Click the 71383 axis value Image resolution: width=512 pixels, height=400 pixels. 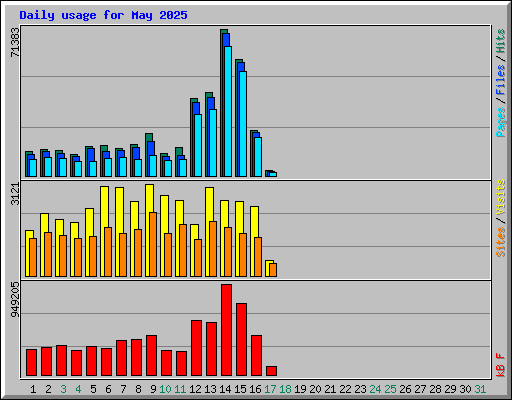(15, 42)
